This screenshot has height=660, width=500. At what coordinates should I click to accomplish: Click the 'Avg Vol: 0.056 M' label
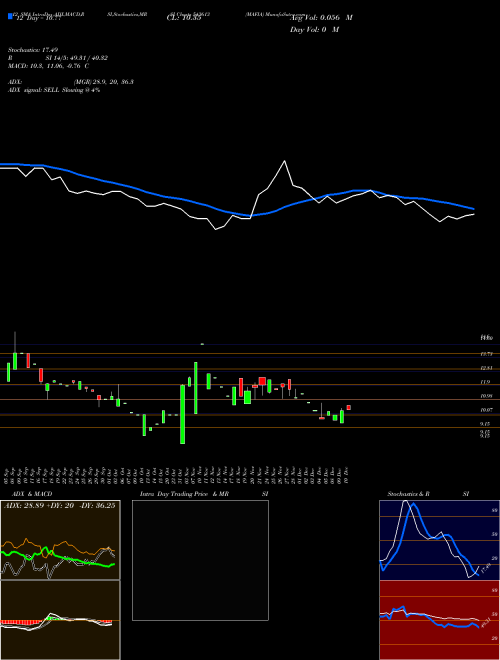click(x=322, y=18)
